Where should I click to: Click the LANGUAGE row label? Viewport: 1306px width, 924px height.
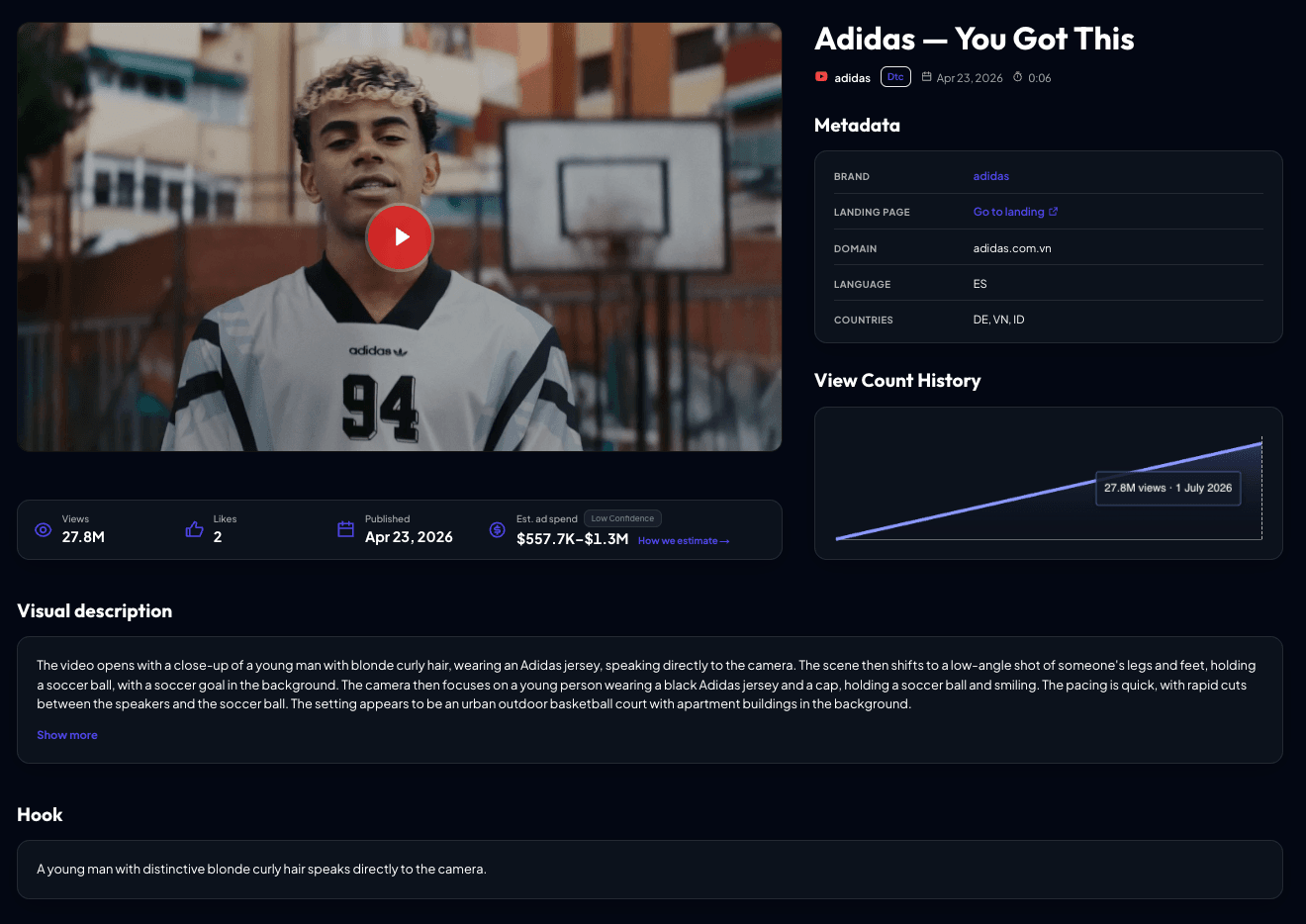click(862, 285)
